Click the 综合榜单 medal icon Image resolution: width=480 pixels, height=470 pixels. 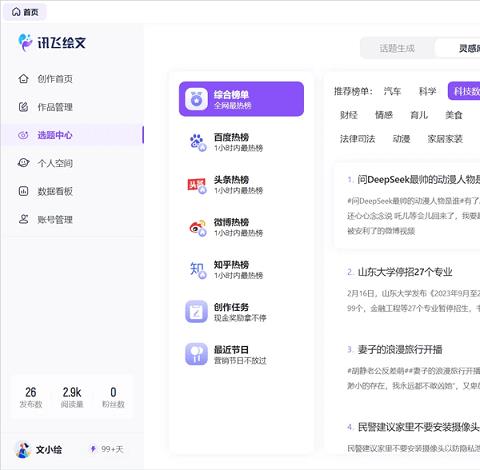tap(196, 99)
